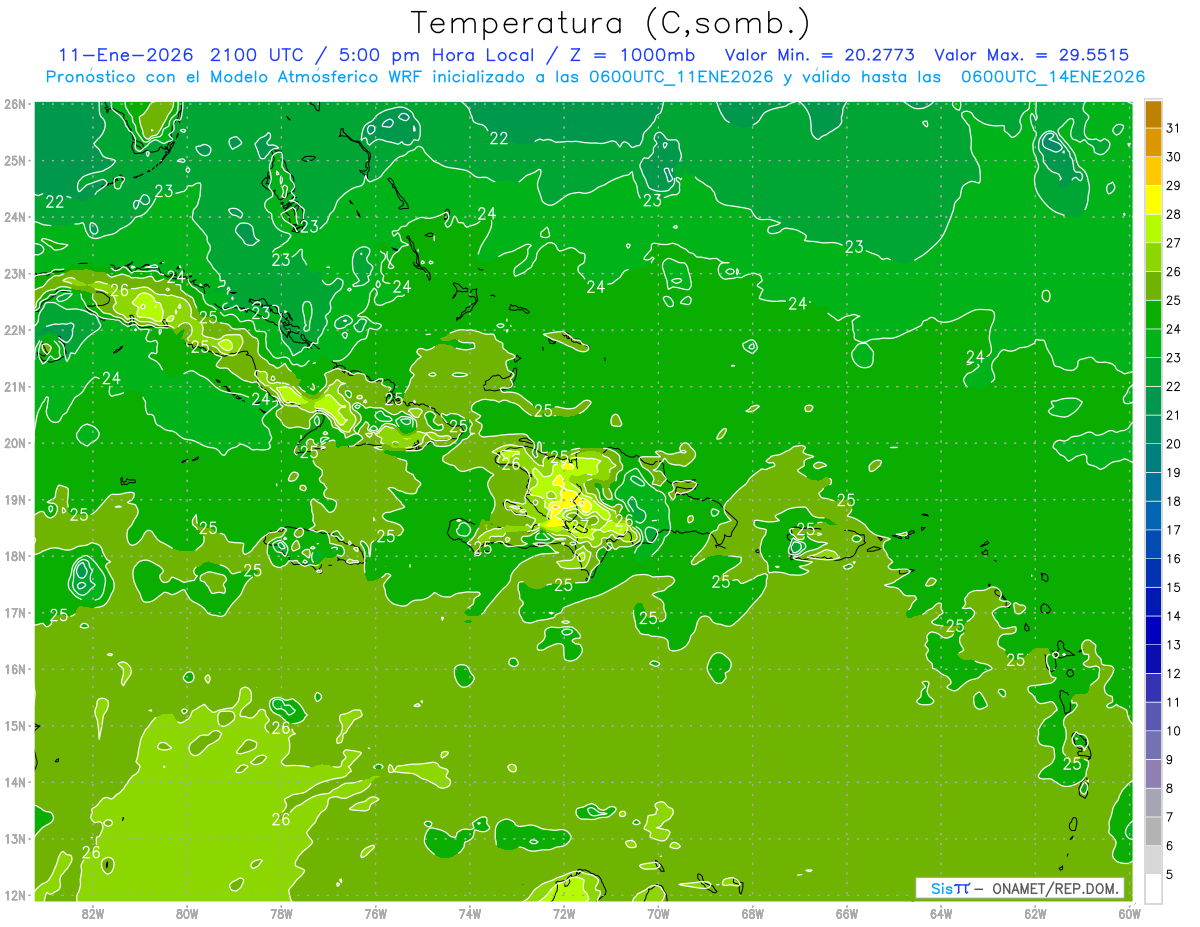1200x927 pixels.
Task: Click the 'Valor Max. = 29.5515' text
Action: tap(1033, 55)
